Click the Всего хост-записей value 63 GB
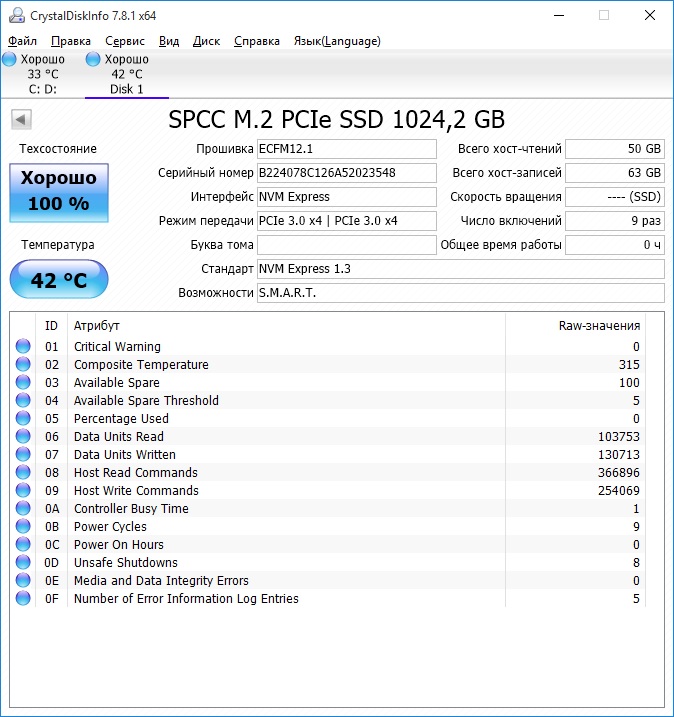674x717 pixels. (x=615, y=173)
